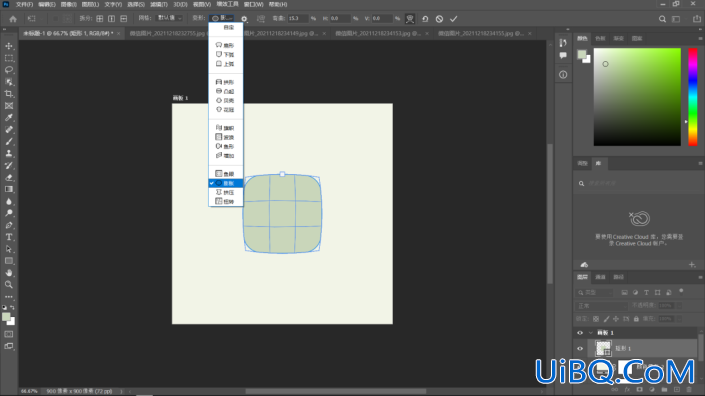
Task: Open the collapsed History panel icon
Action: point(563,43)
